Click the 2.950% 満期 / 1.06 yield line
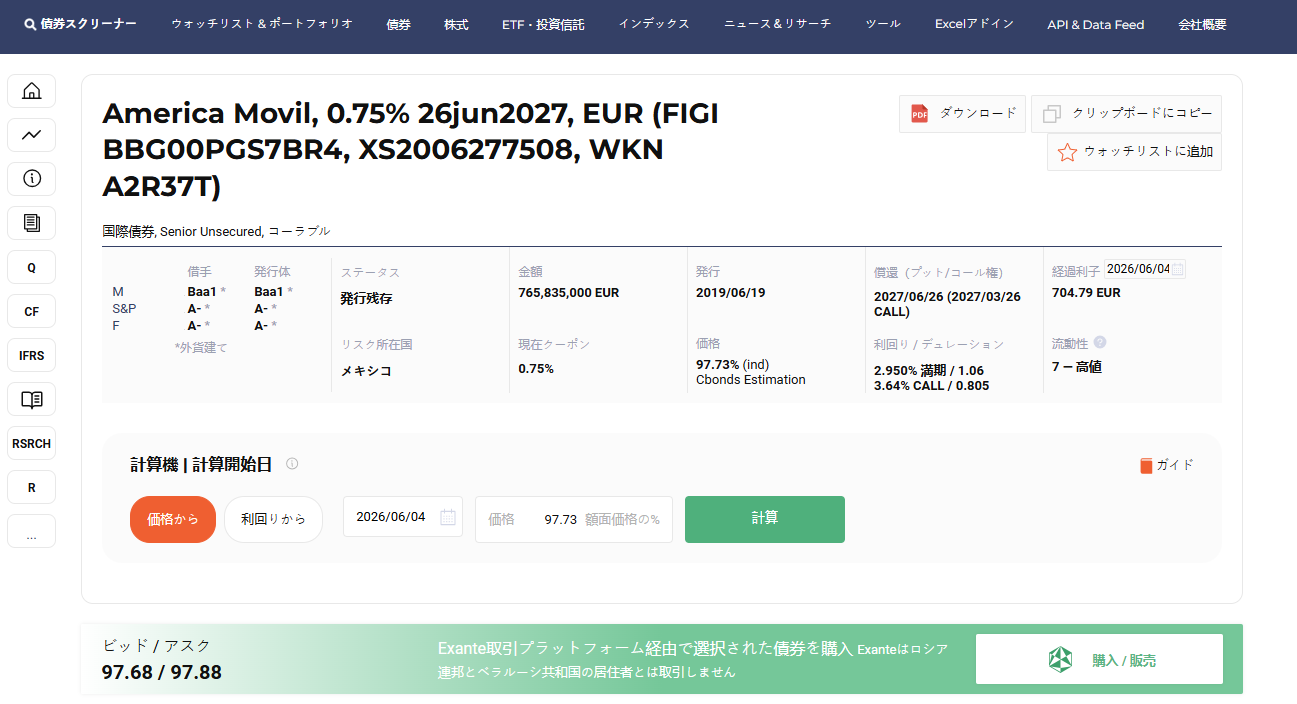1297x704 pixels. [x=929, y=371]
